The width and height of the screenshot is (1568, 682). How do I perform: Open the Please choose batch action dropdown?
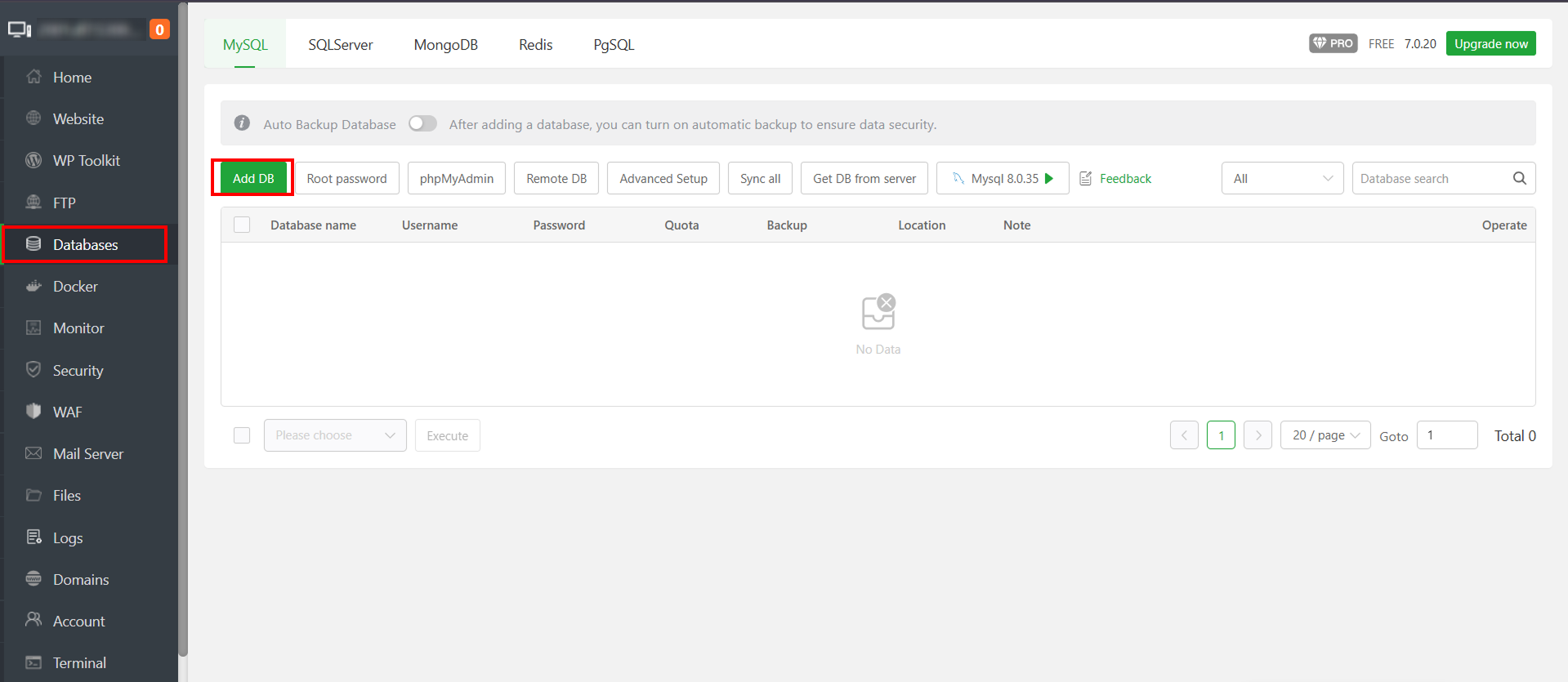335,435
